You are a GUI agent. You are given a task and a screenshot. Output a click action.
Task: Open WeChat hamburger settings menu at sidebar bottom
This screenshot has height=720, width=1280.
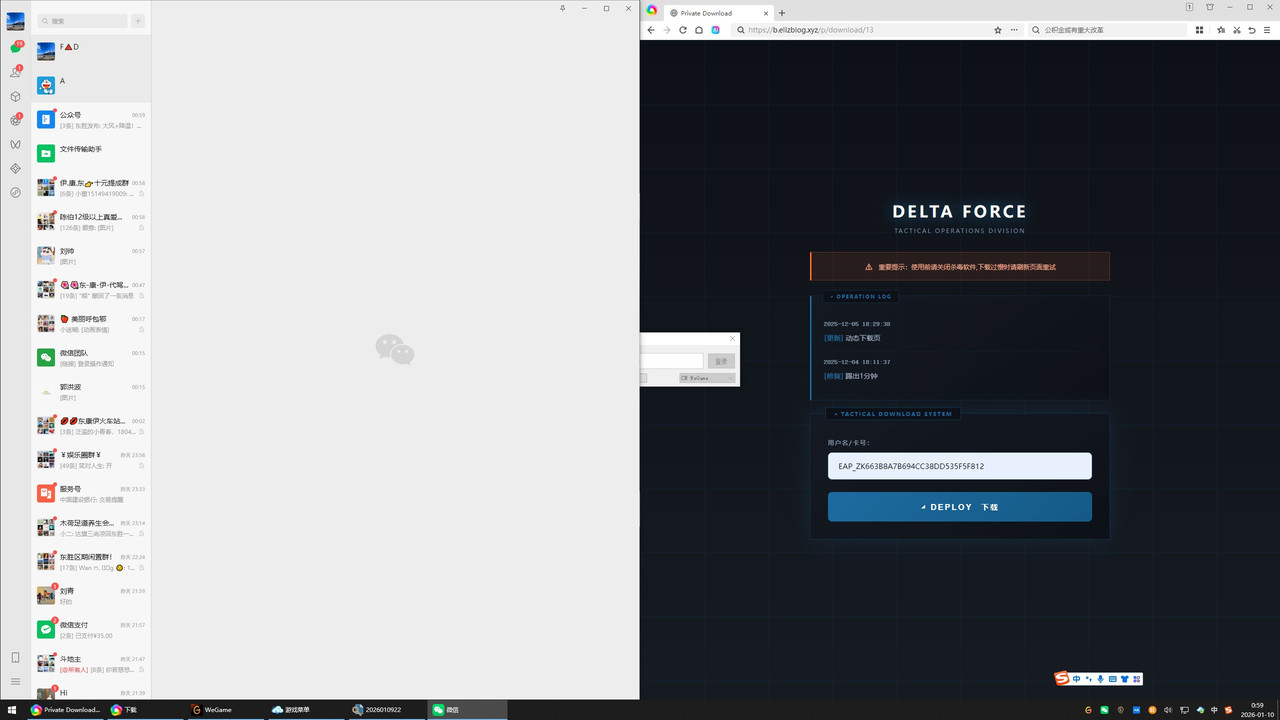coord(15,681)
